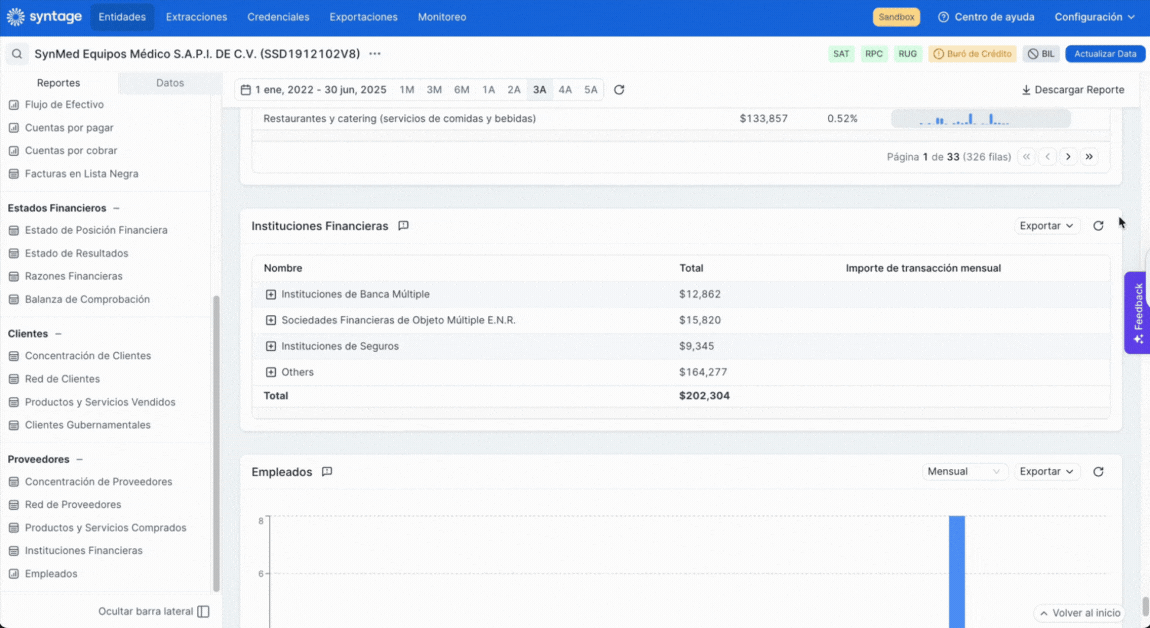Click icon beside Empleados in sidebar
The width and height of the screenshot is (1150, 628).
[13, 574]
